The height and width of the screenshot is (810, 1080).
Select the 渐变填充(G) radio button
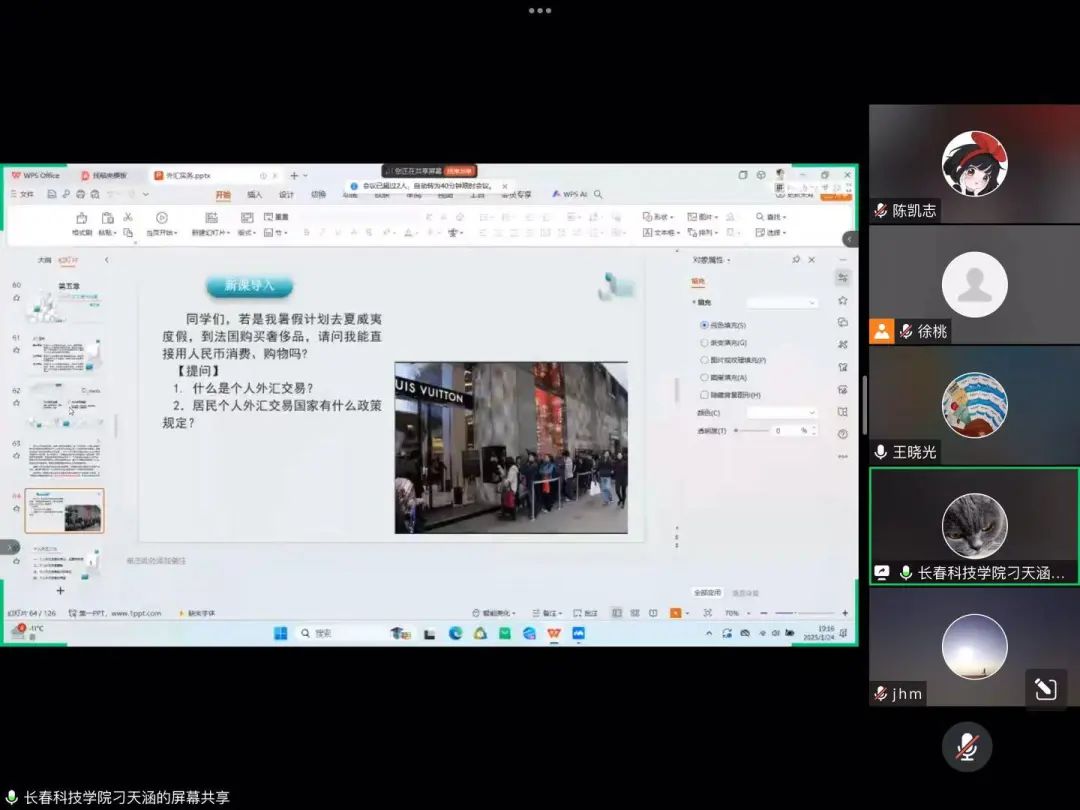(x=704, y=342)
